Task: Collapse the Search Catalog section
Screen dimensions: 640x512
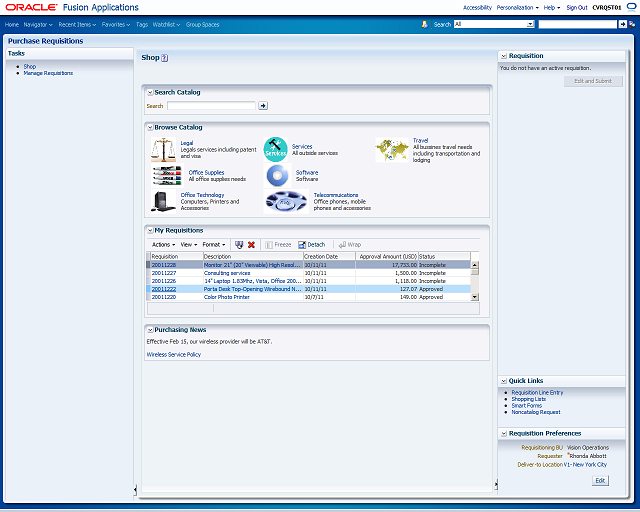Action: [x=150, y=93]
